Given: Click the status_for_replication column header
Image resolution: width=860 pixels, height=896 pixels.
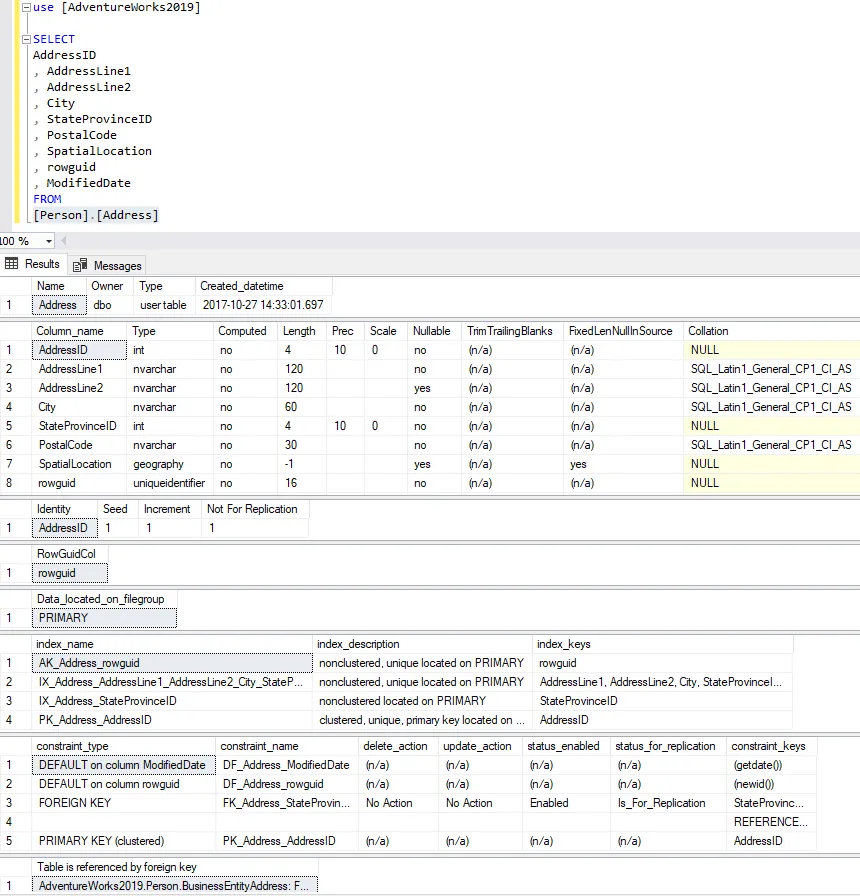Looking at the screenshot, I should tap(667, 746).
